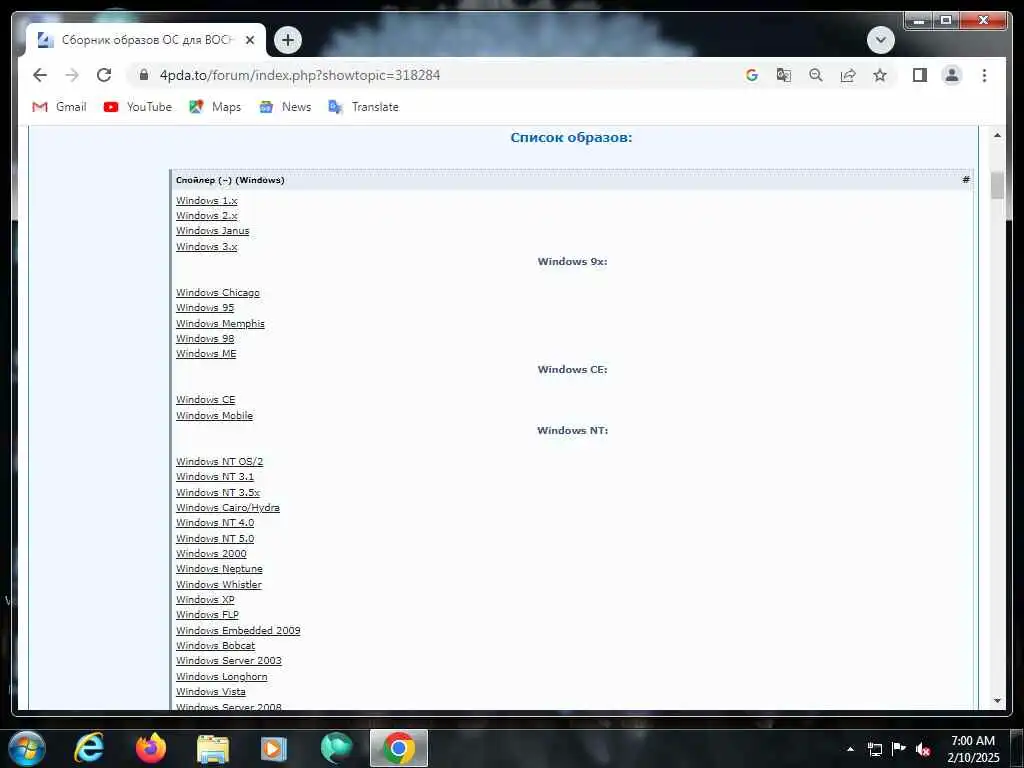Go back to the previous page

pyautogui.click(x=40, y=75)
